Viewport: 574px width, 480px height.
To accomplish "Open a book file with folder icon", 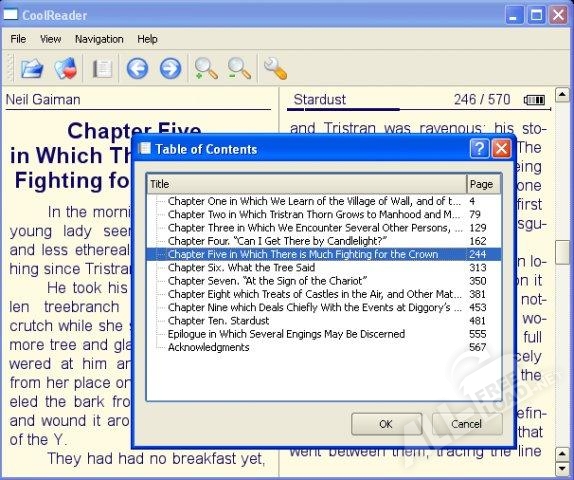I will pos(32,68).
